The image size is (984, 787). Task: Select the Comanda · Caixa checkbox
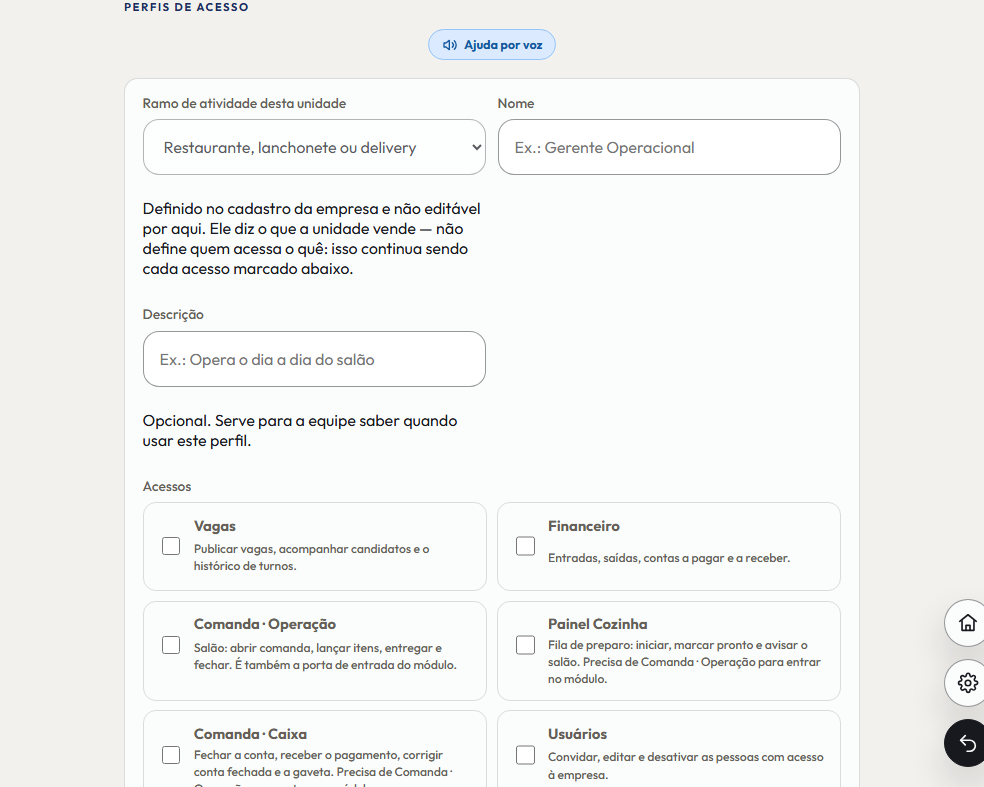(x=171, y=754)
